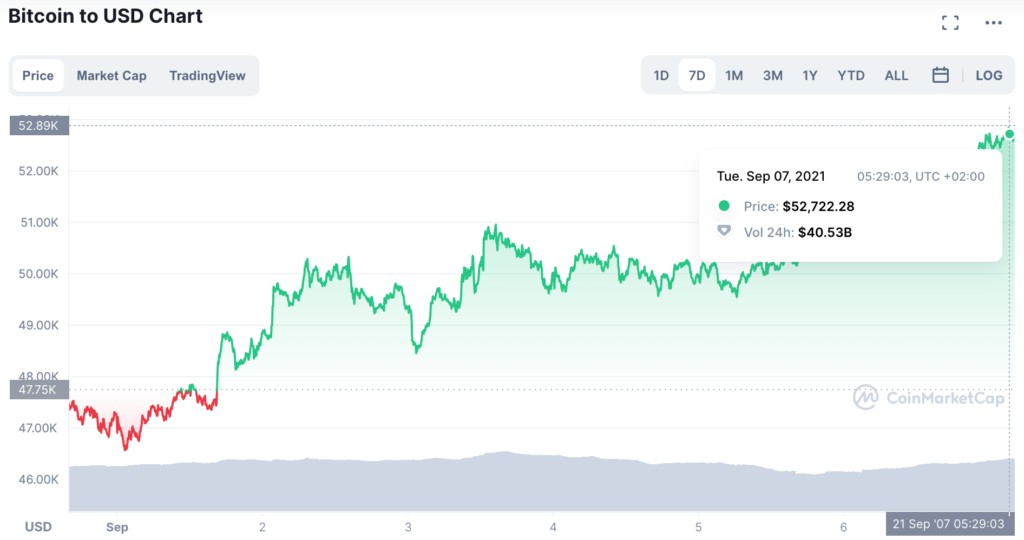Open the three-dot more options menu
Screen dimensions: 1024x540
click(993, 23)
